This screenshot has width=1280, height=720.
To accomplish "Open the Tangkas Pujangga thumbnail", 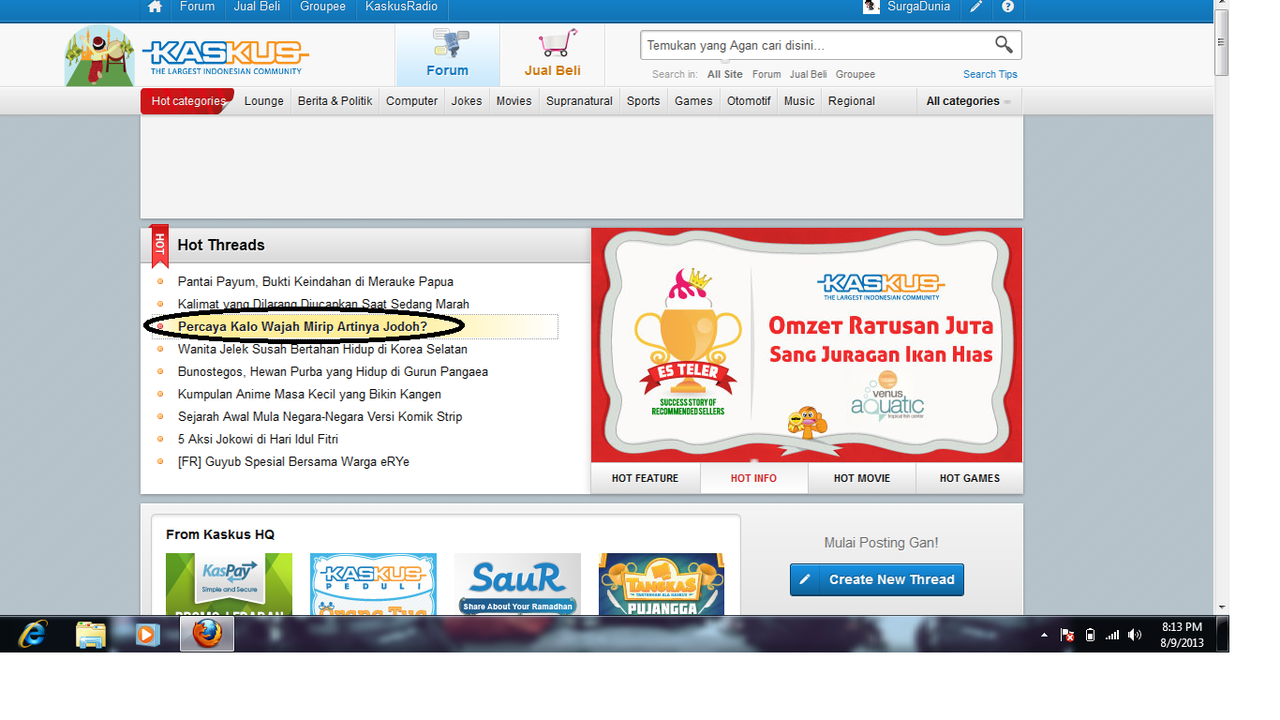I will click(x=661, y=584).
